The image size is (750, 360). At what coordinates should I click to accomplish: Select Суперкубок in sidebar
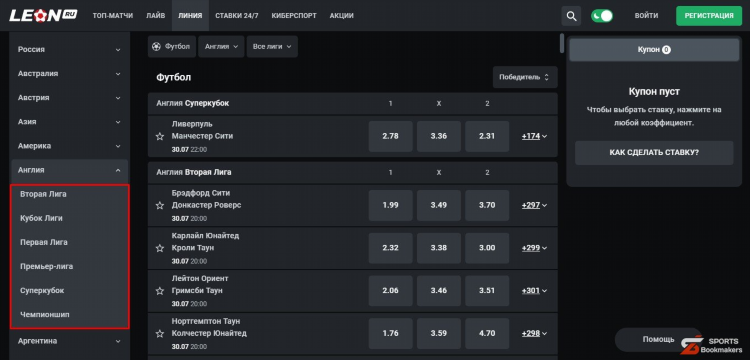69,291
